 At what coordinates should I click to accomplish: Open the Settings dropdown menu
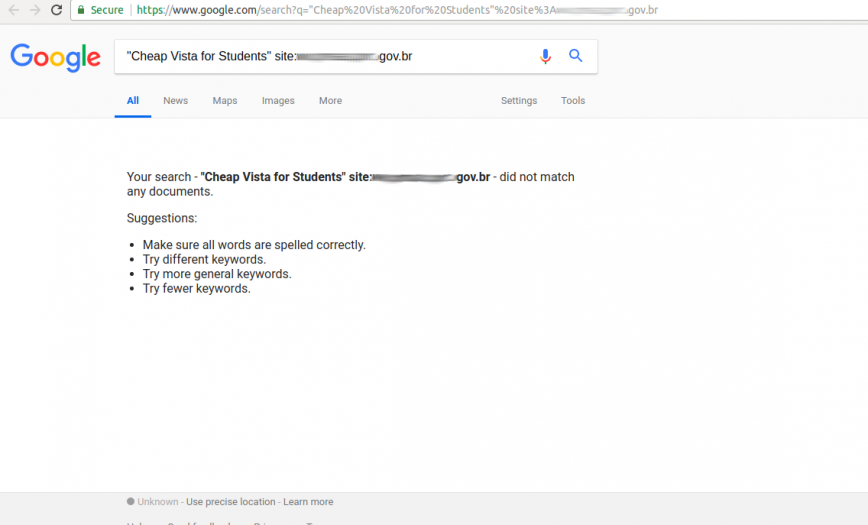click(519, 101)
